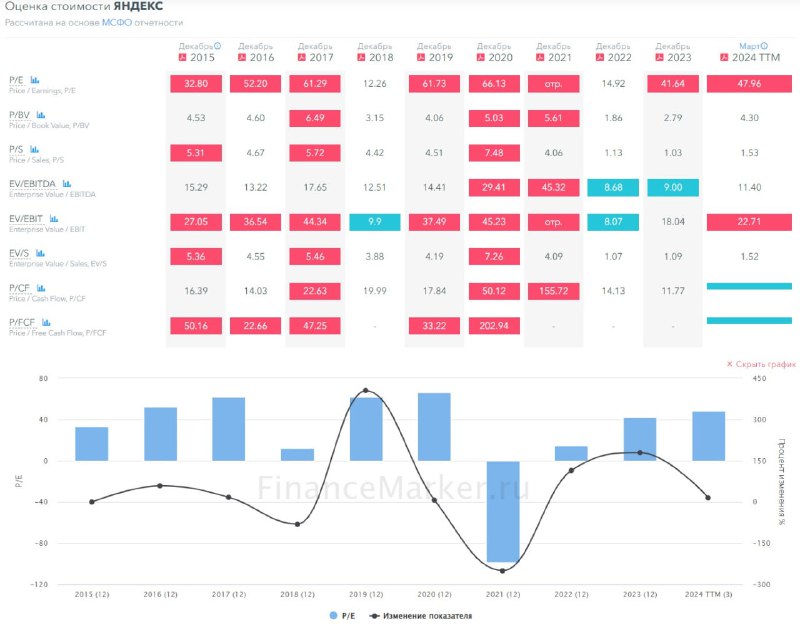Open the chart icon next to EV/EBIT
The image size is (800, 629).
tap(54, 219)
